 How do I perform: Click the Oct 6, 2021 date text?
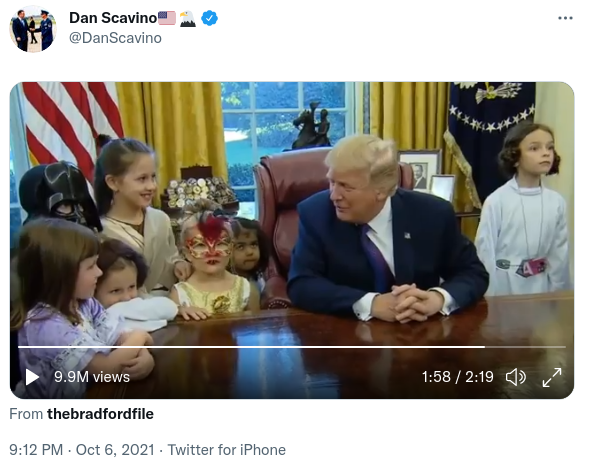point(115,450)
